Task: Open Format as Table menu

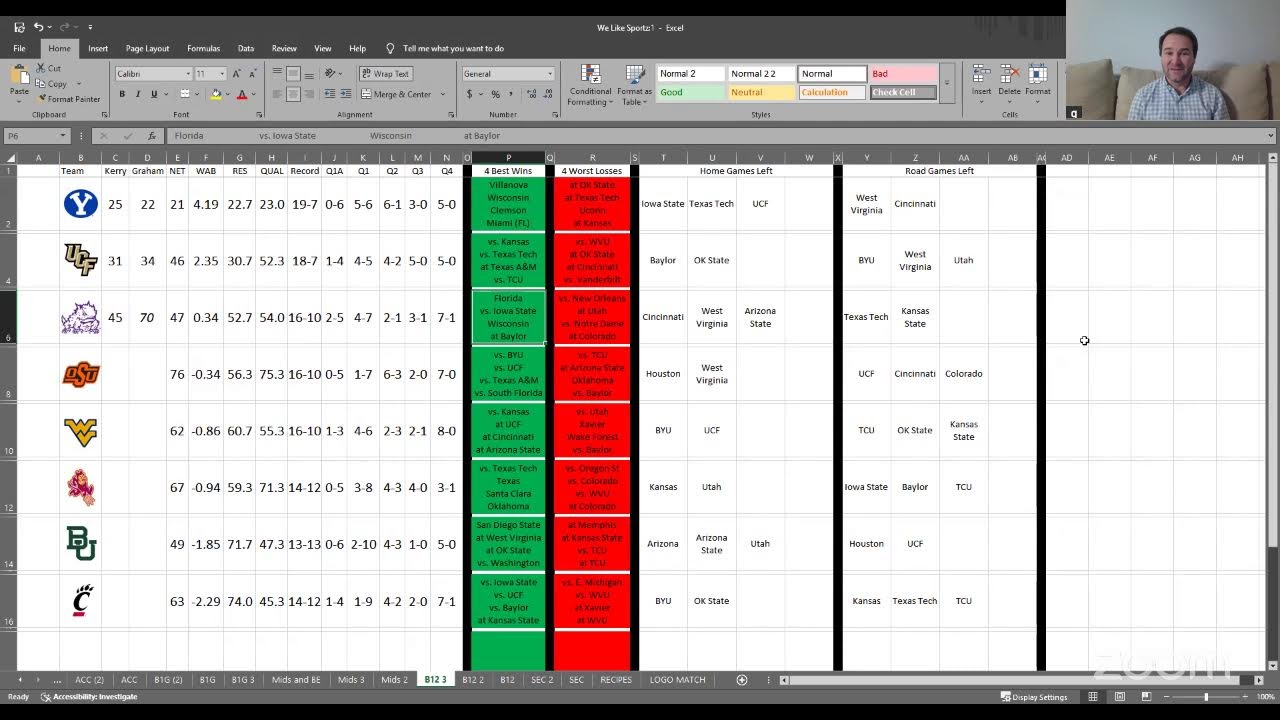Action: (634, 86)
